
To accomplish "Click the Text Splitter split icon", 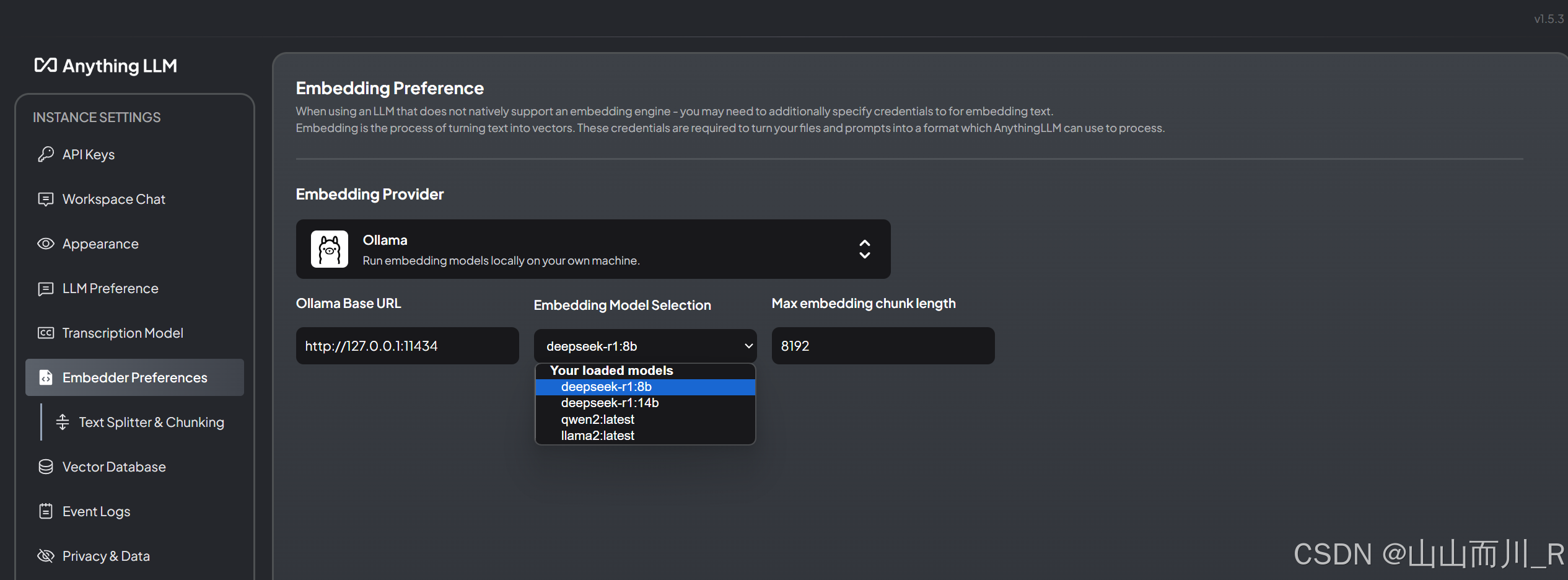I will pyautogui.click(x=63, y=422).
